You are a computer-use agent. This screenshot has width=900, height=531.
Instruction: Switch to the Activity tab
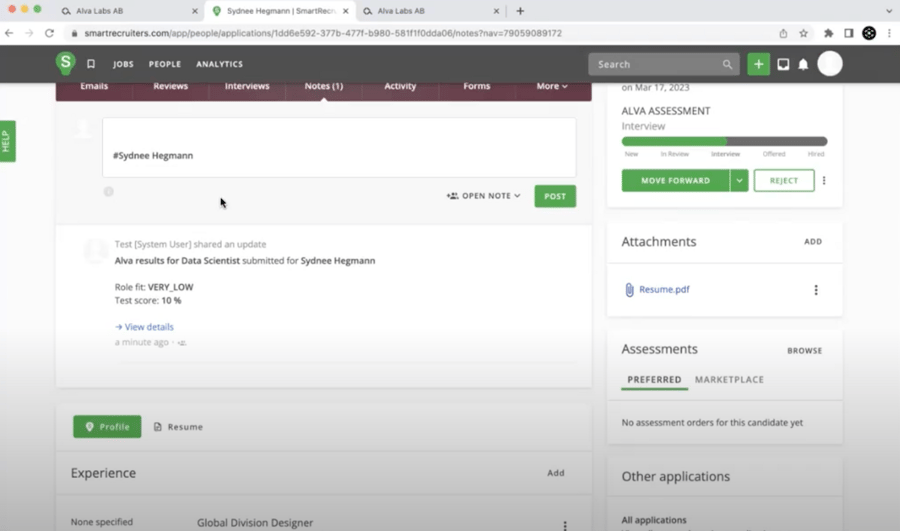pos(400,86)
